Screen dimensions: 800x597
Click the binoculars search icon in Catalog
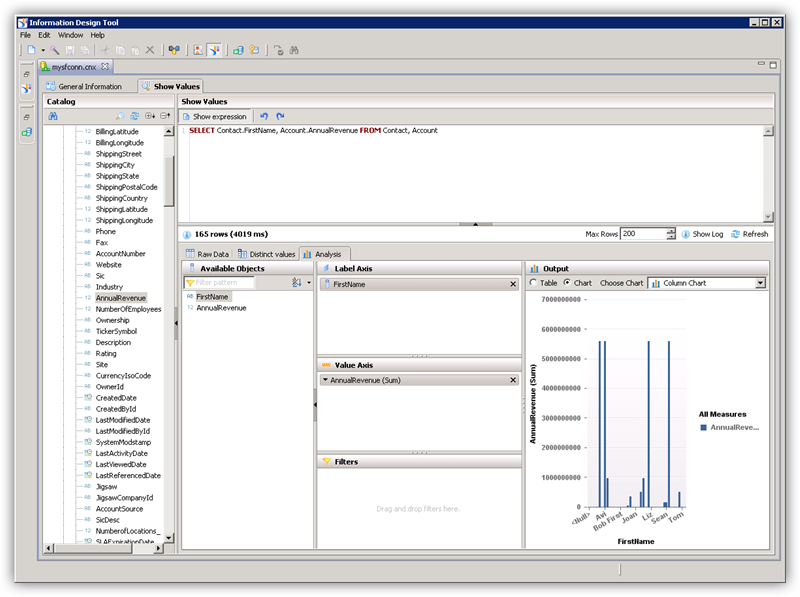coord(54,117)
